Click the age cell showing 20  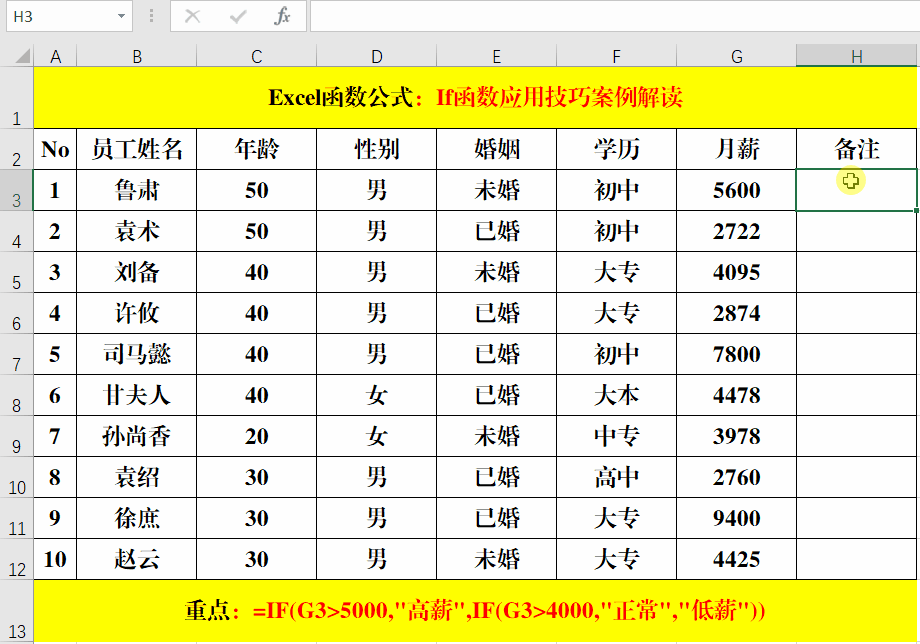(256, 436)
